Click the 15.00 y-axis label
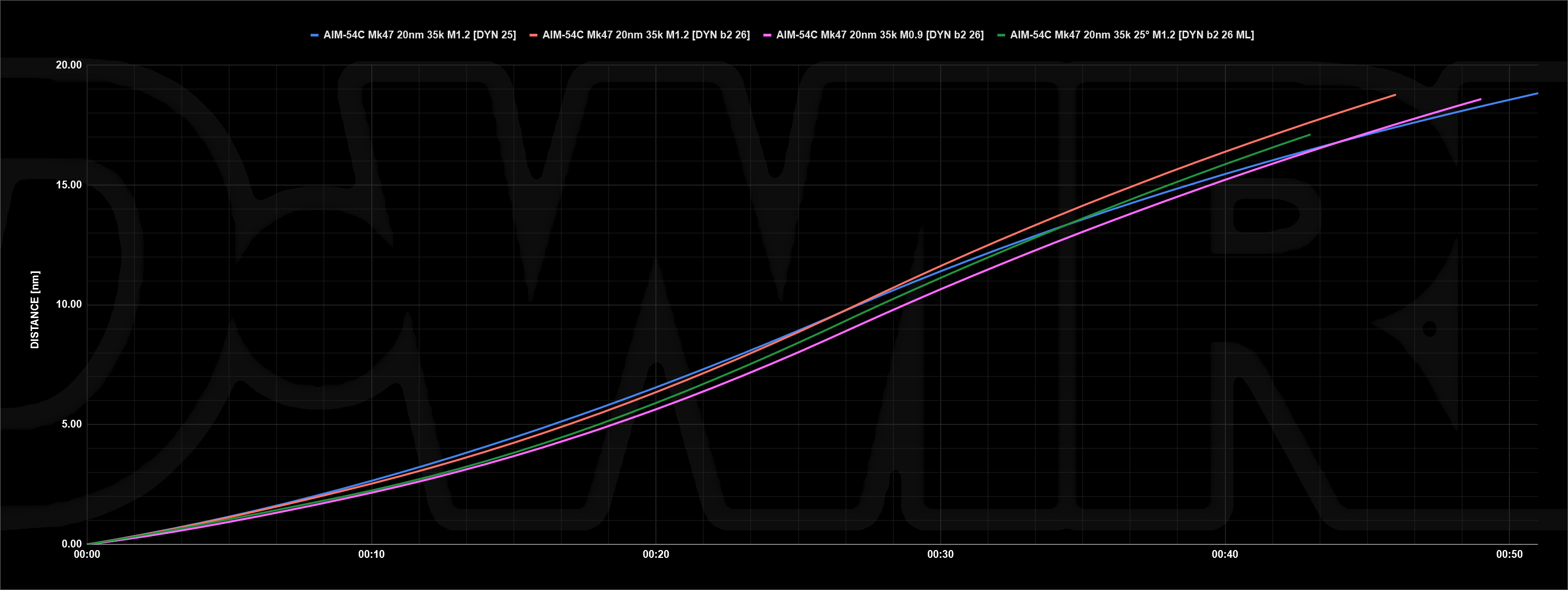1568x590 pixels. pyautogui.click(x=69, y=185)
